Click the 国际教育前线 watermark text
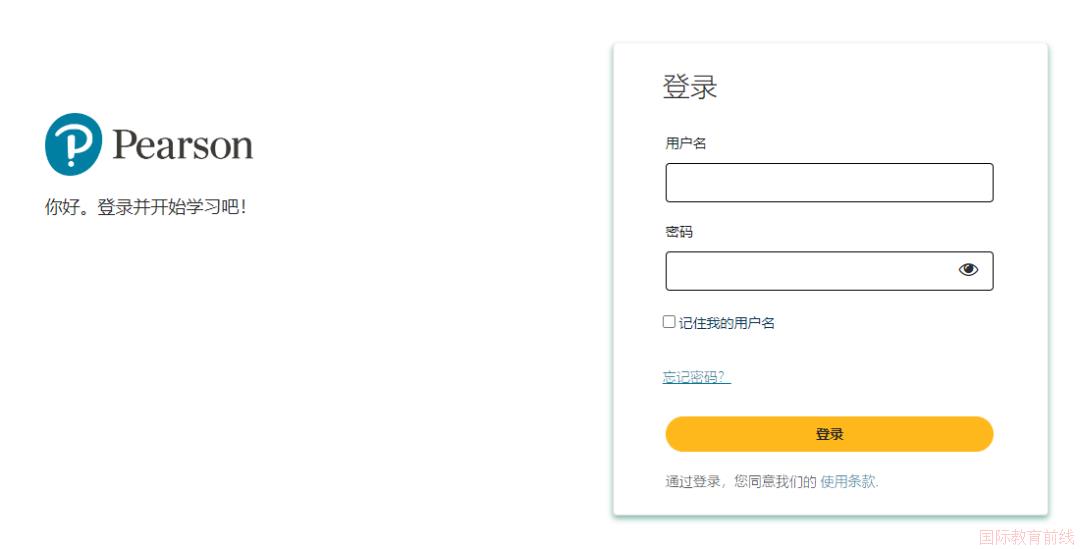Image resolution: width=1080 pixels, height=549 pixels. (x=1026, y=537)
